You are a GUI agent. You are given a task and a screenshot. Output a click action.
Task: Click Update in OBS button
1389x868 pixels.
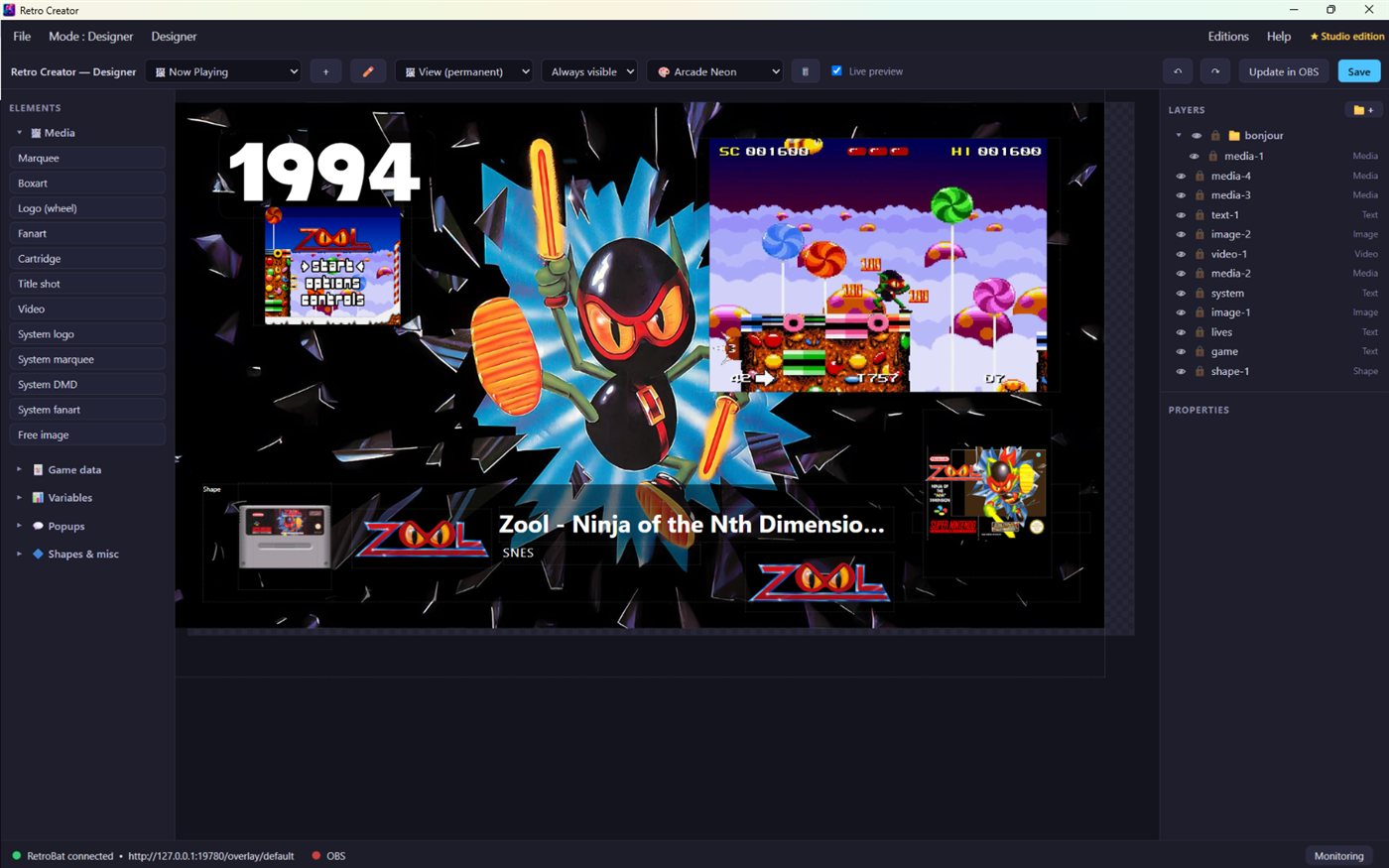coord(1284,71)
